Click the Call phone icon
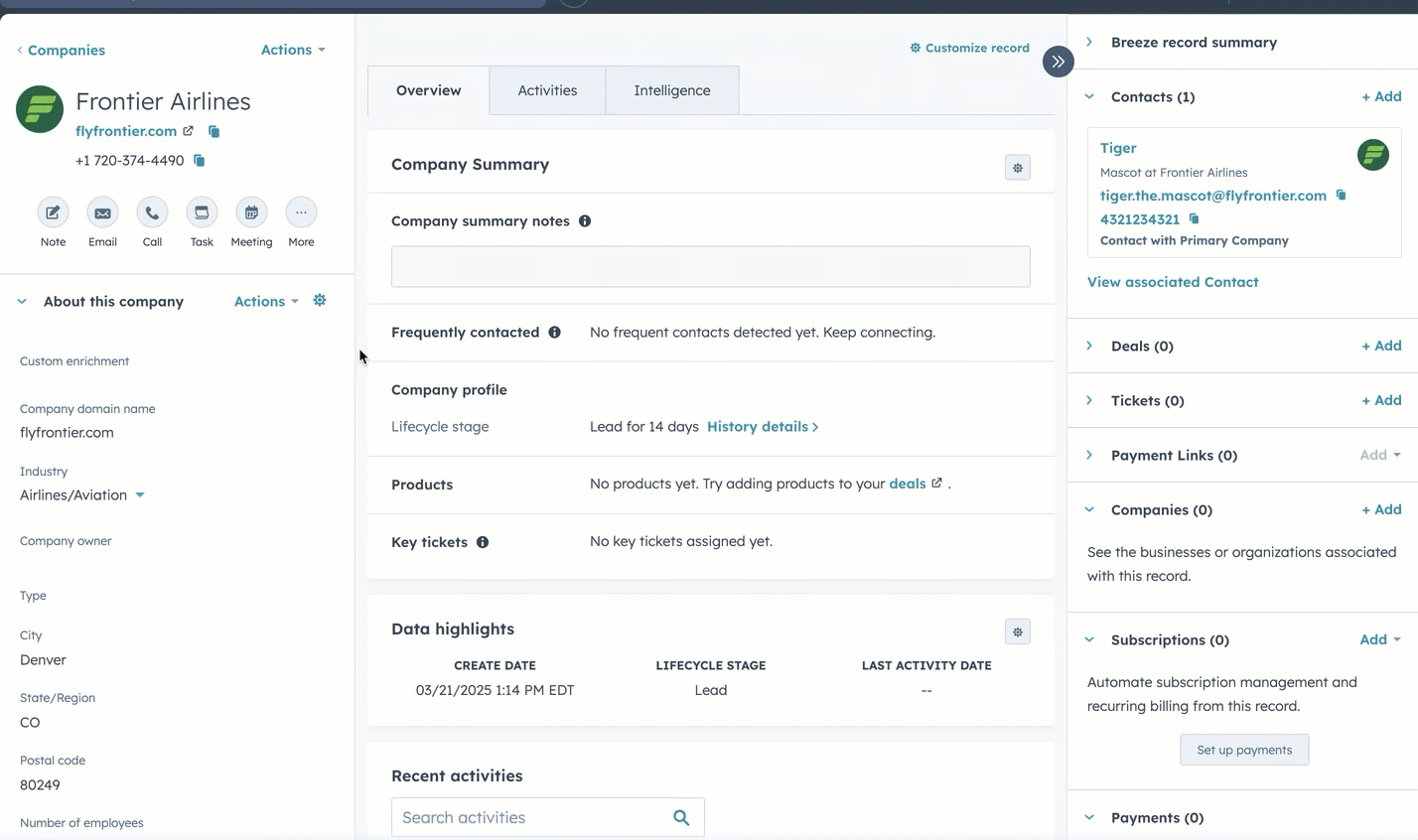 (152, 211)
